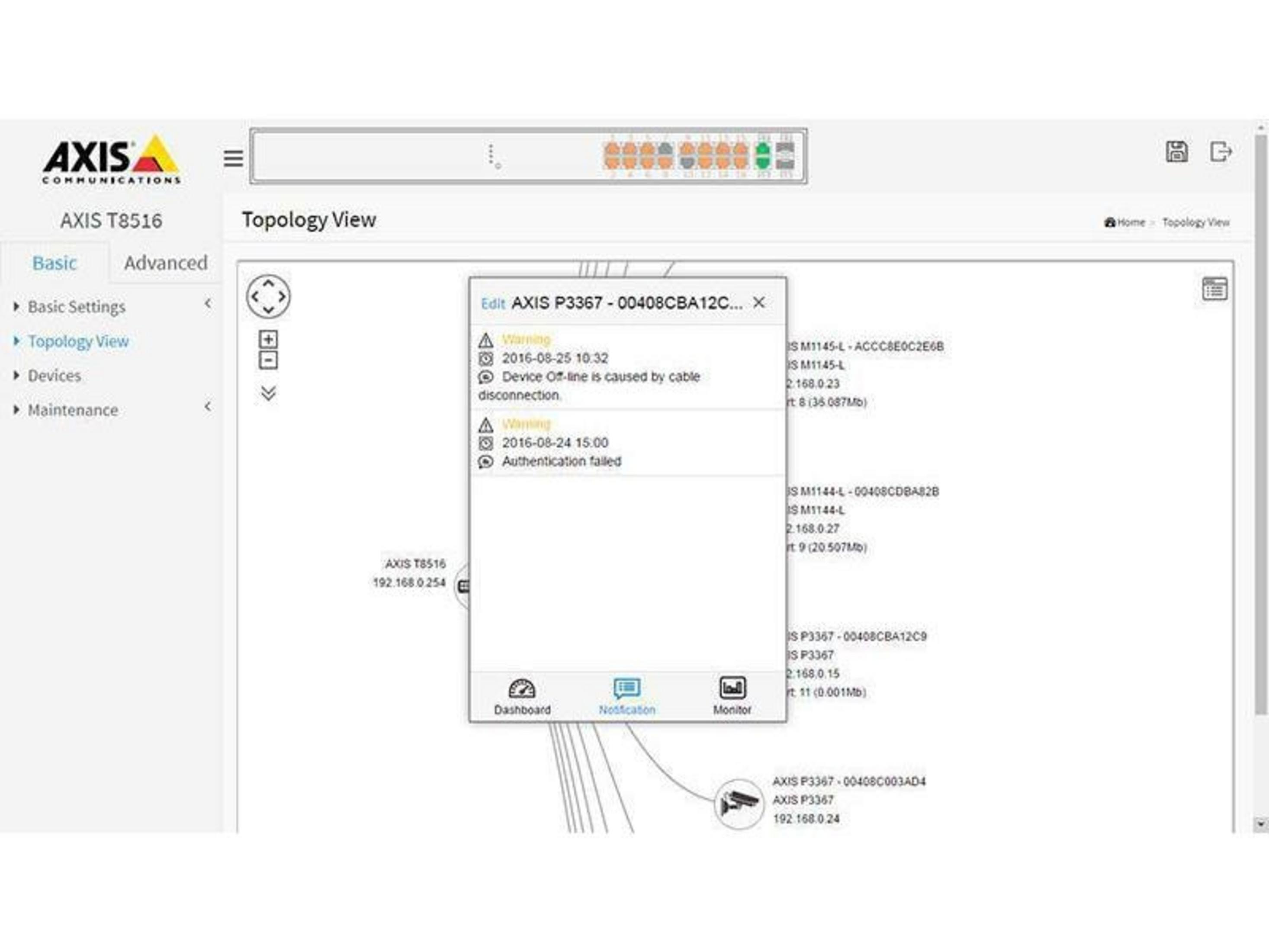Expand the Maintenance menu chevron
This screenshot has width=1269, height=952.
[x=207, y=407]
